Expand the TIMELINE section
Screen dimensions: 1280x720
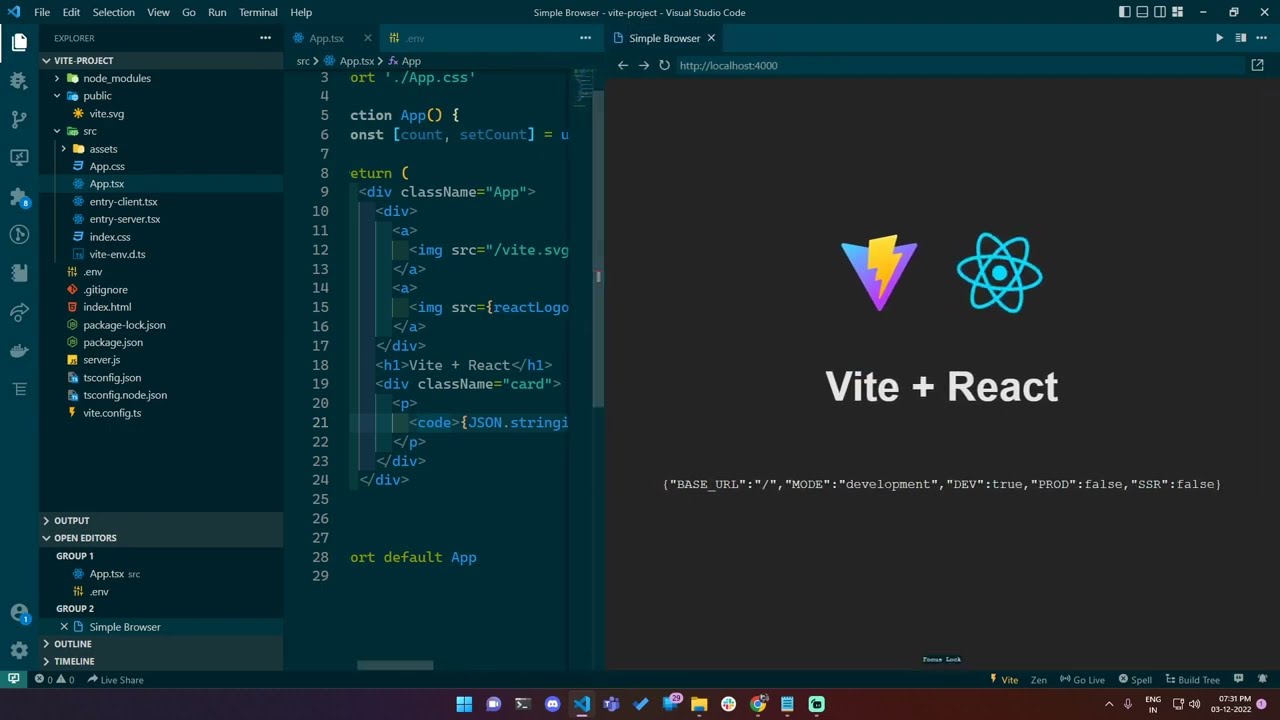pos(161,661)
